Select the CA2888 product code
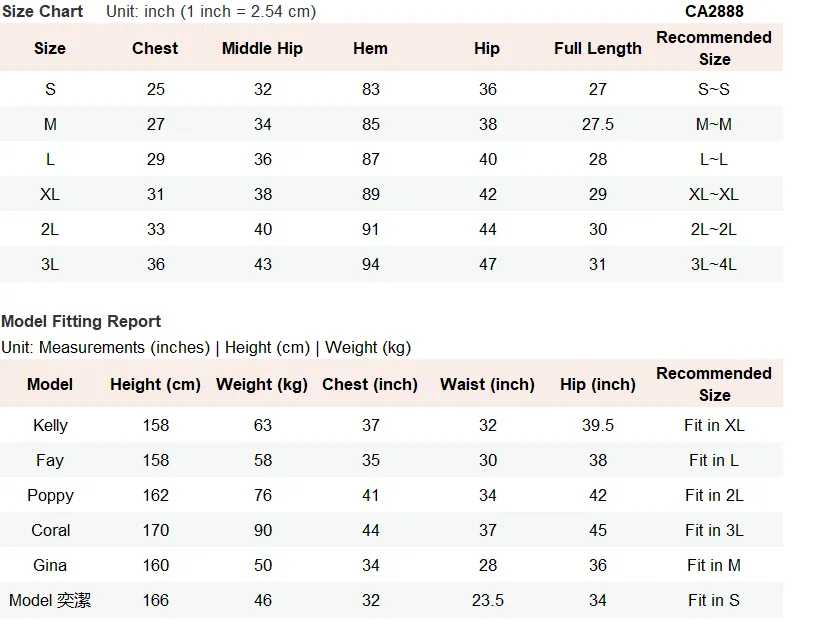The image size is (816, 623). (714, 11)
